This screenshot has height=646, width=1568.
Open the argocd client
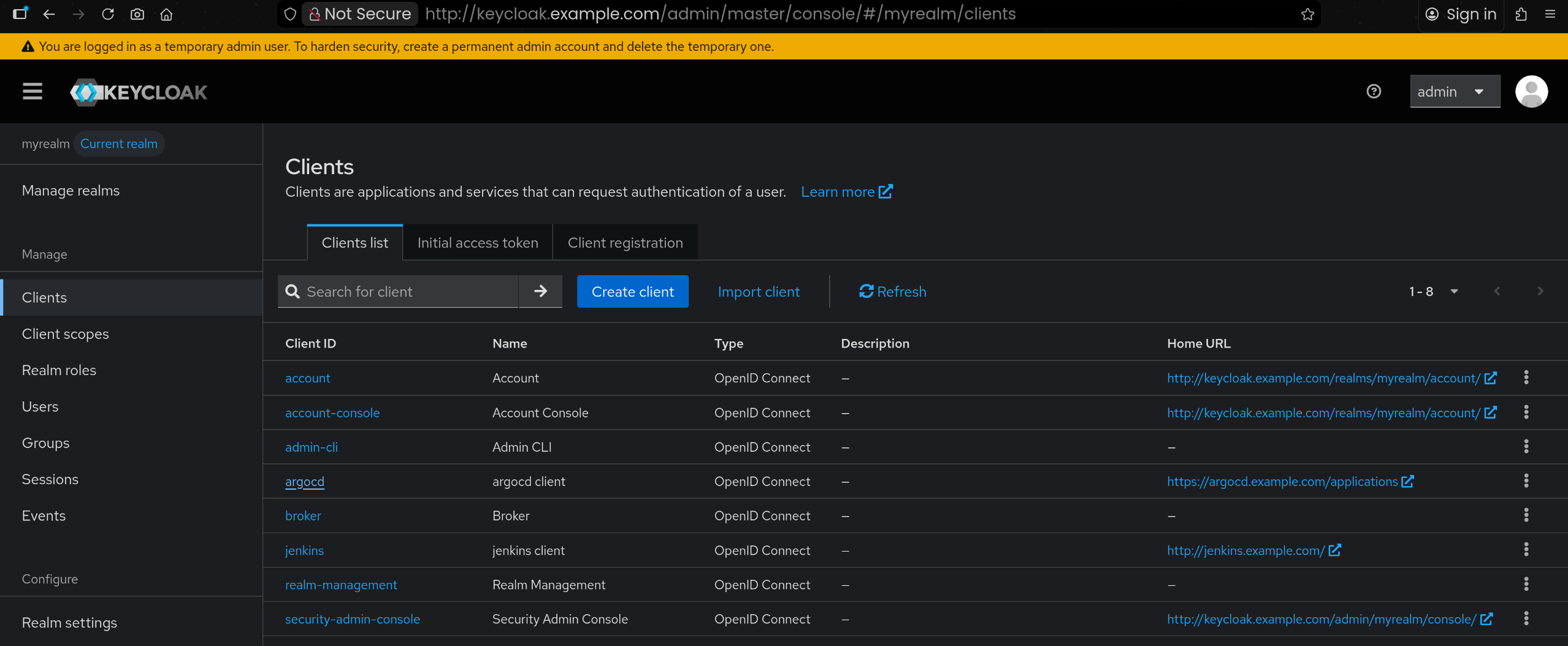(305, 481)
